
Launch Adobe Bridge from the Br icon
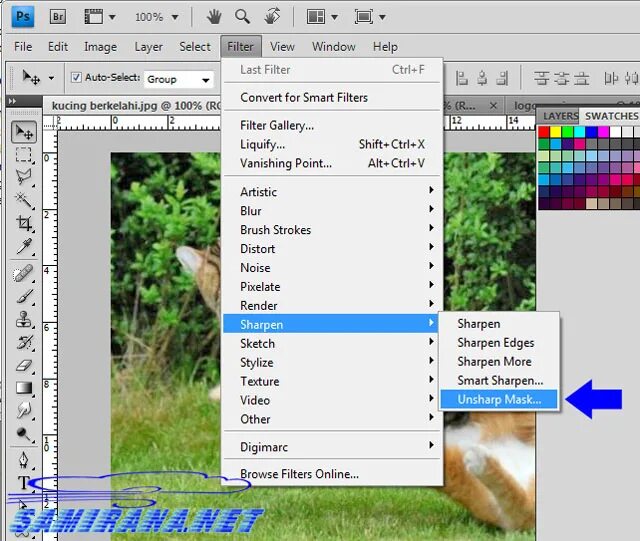58,17
